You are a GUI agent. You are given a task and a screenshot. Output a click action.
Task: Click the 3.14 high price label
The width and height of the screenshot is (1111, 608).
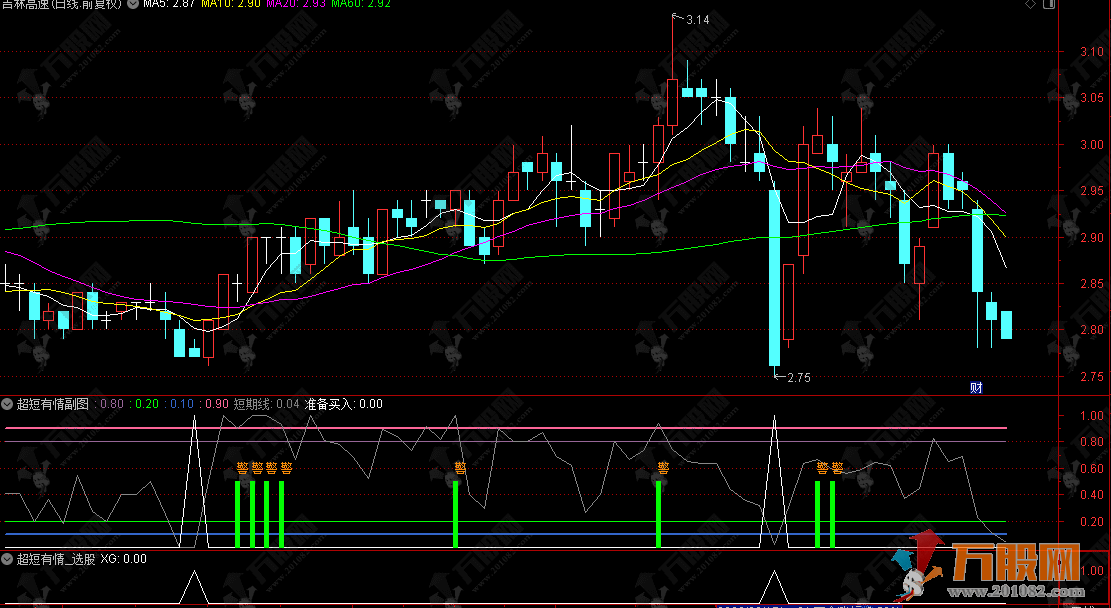coord(697,20)
